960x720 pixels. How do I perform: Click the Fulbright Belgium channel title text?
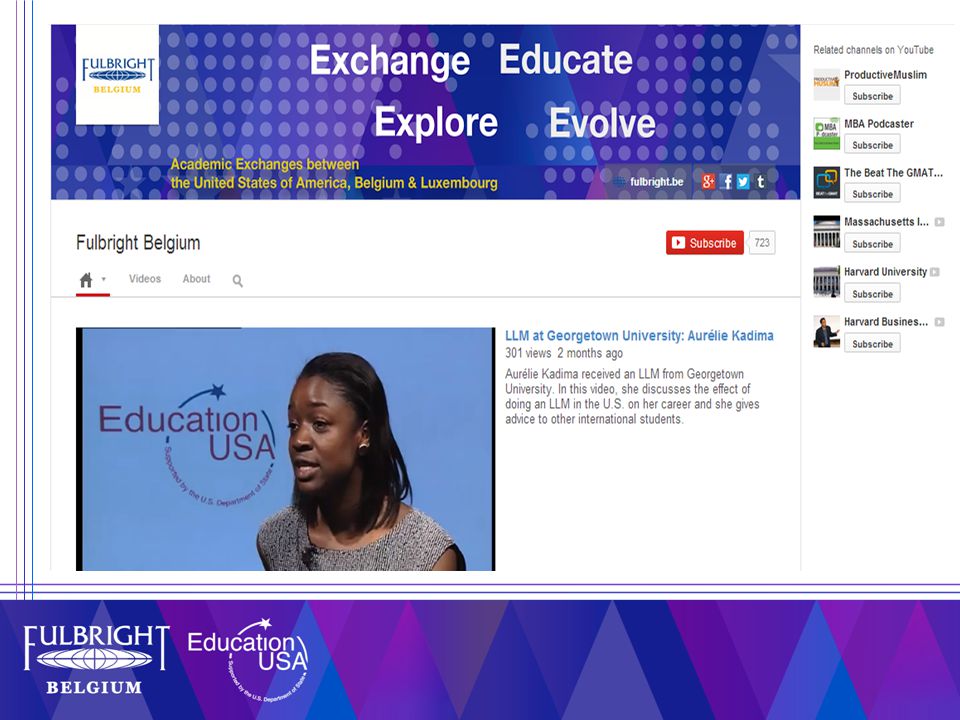point(138,243)
